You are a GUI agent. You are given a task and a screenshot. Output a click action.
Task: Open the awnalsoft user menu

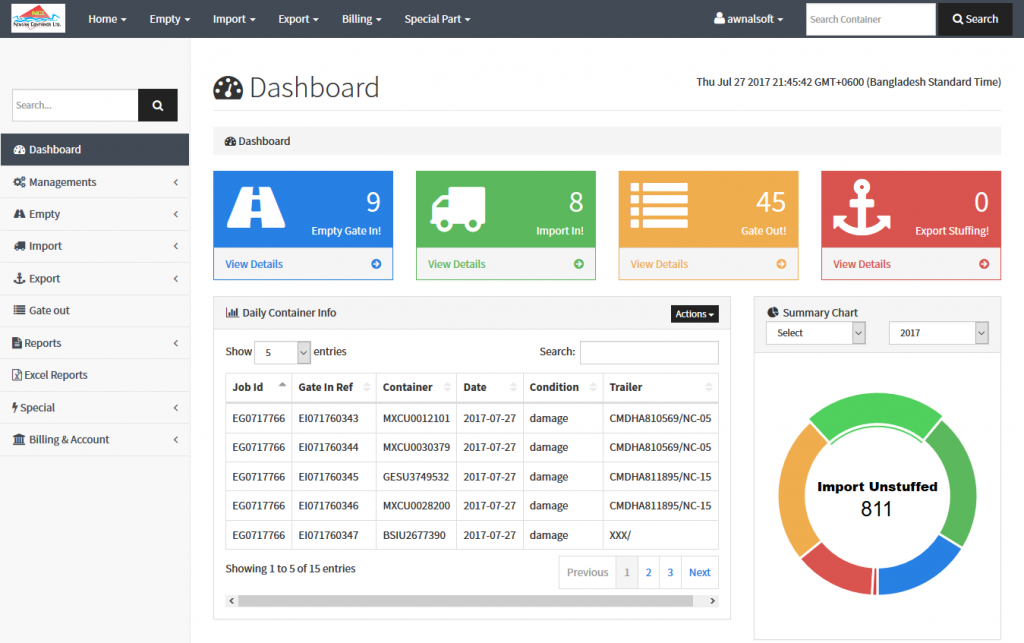[x=748, y=19]
